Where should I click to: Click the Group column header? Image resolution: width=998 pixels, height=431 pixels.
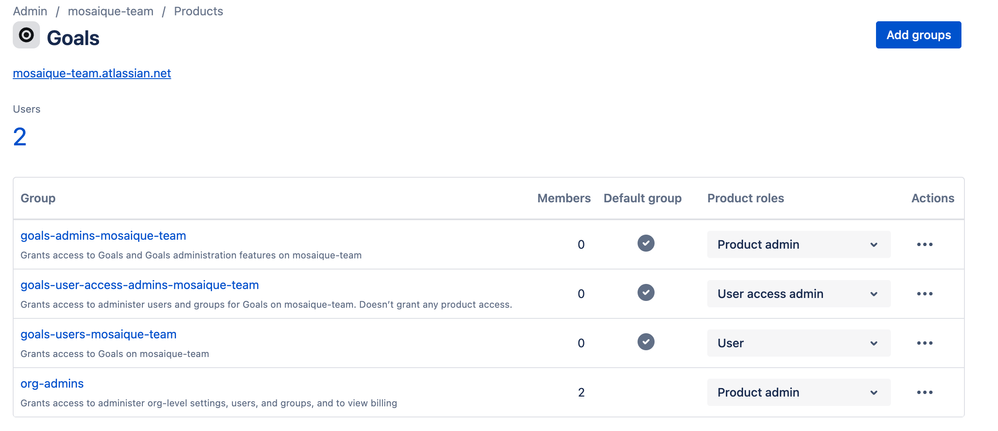pyautogui.click(x=38, y=198)
